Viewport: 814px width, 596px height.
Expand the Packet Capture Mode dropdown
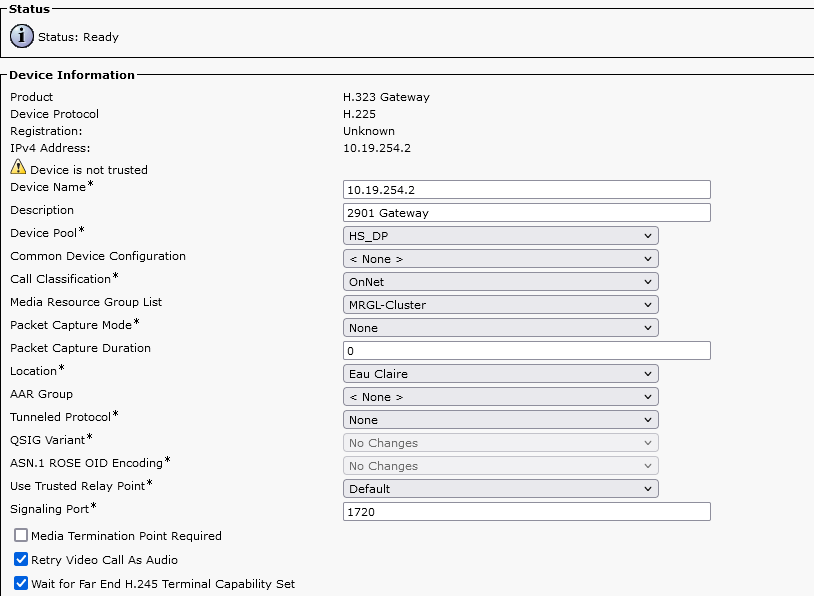(500, 328)
